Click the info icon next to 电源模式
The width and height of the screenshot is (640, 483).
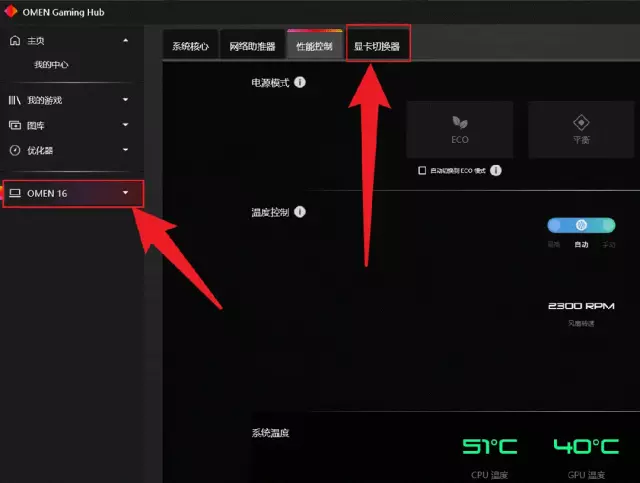tap(300, 82)
